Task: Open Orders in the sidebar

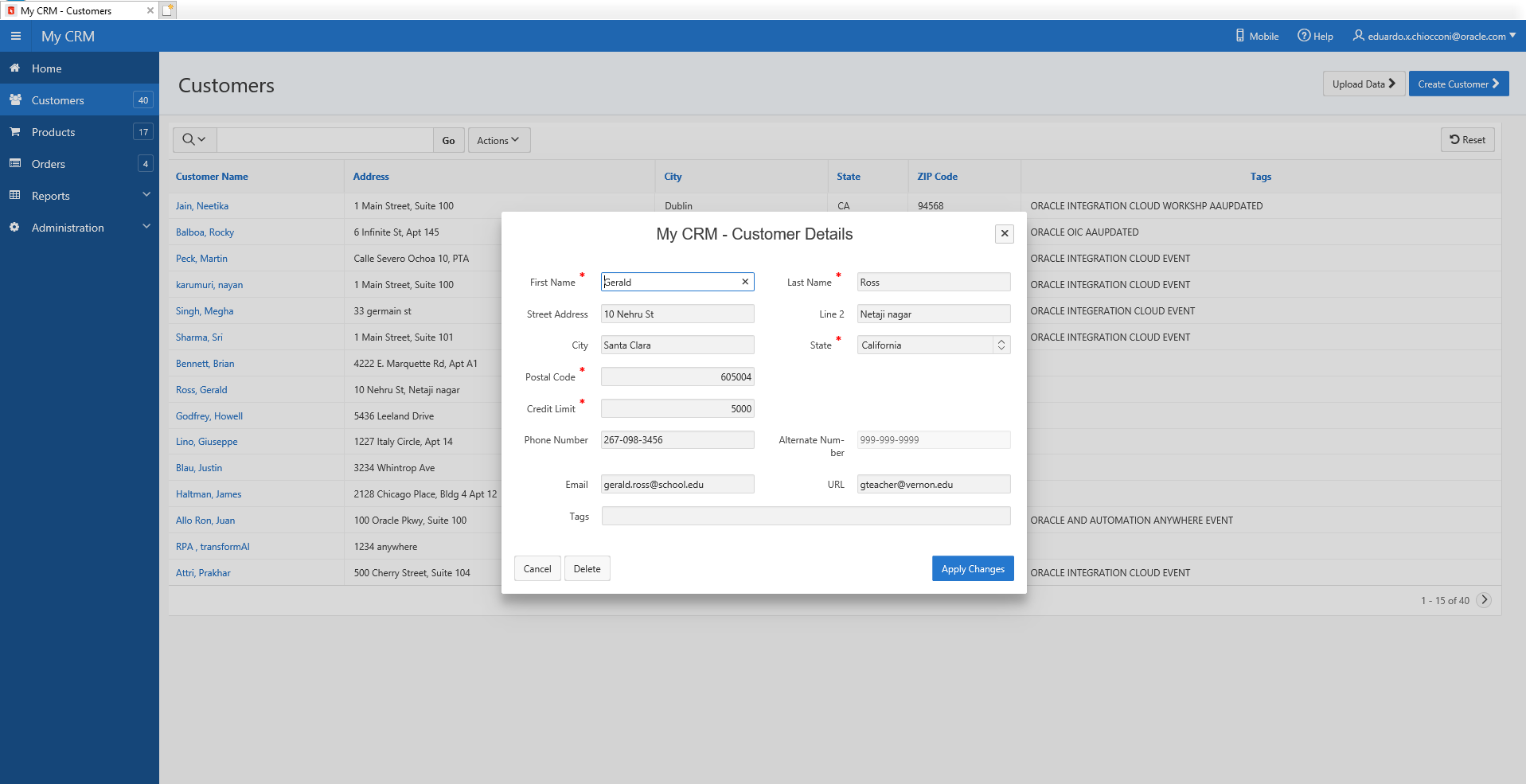Action: point(49,164)
